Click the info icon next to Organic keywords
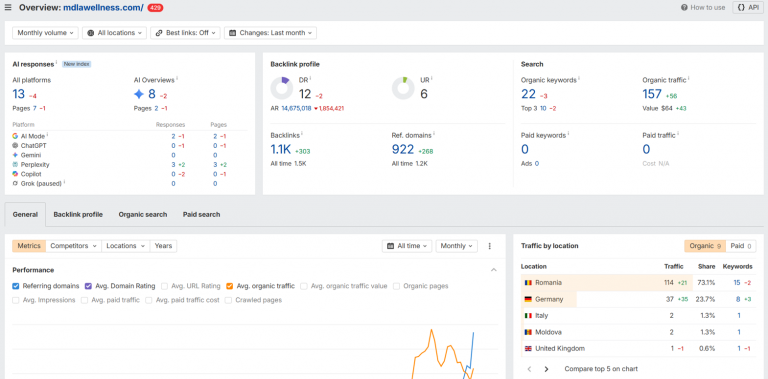Image resolution: width=768 pixels, height=379 pixels. pyautogui.click(x=579, y=78)
